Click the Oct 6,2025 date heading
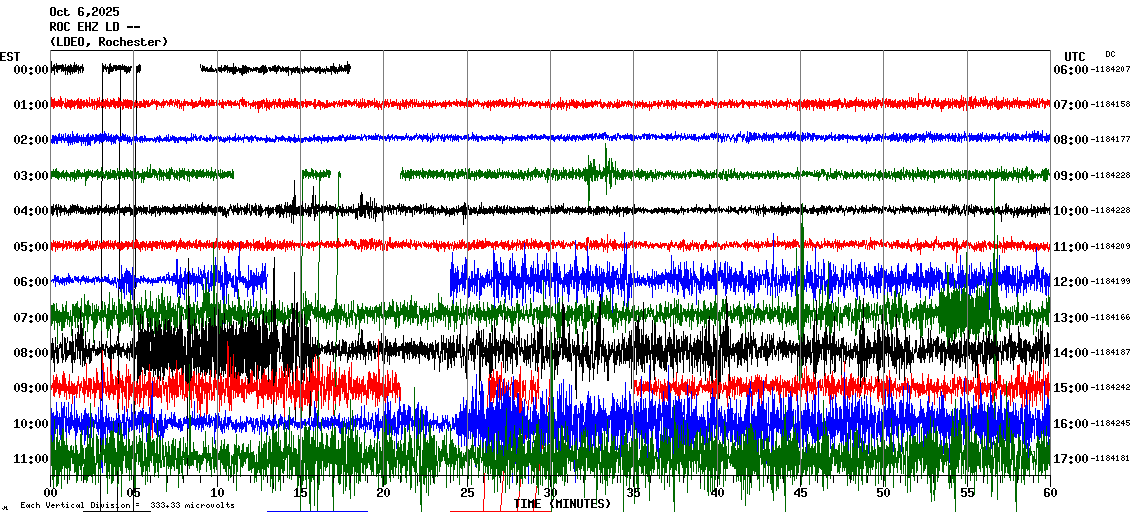This screenshot has width=1130, height=519. click(x=84, y=12)
